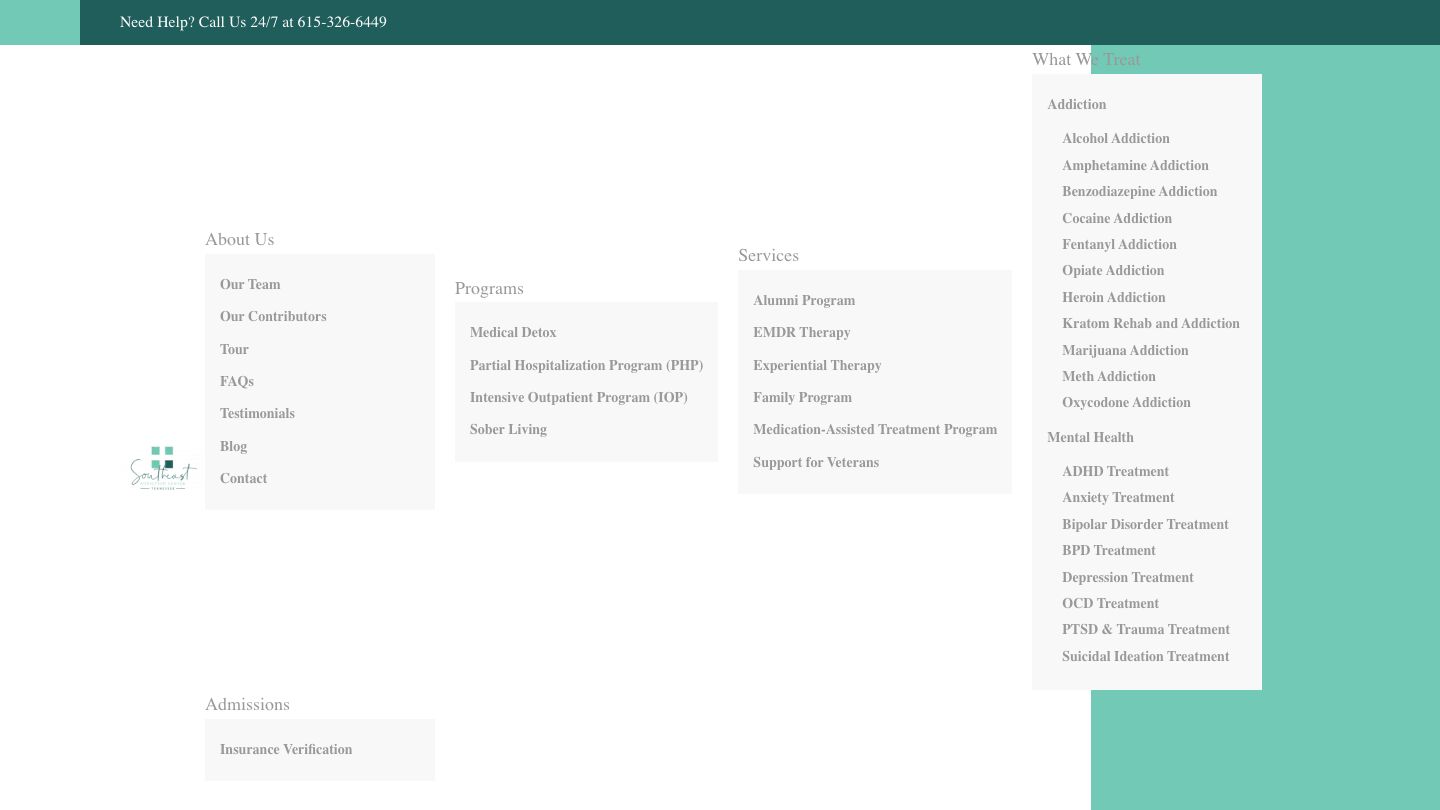
Task: Open the What We Treat menu
Action: click(x=1086, y=59)
